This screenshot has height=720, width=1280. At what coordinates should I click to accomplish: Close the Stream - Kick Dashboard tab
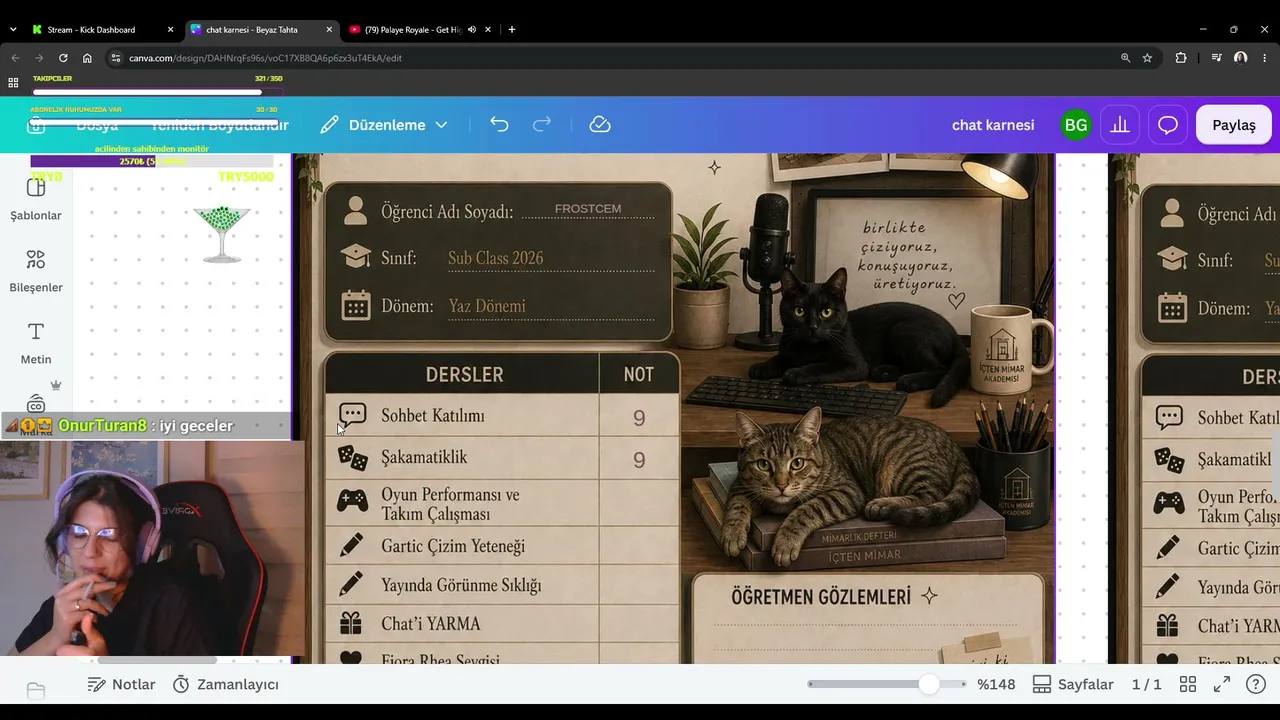[170, 30]
